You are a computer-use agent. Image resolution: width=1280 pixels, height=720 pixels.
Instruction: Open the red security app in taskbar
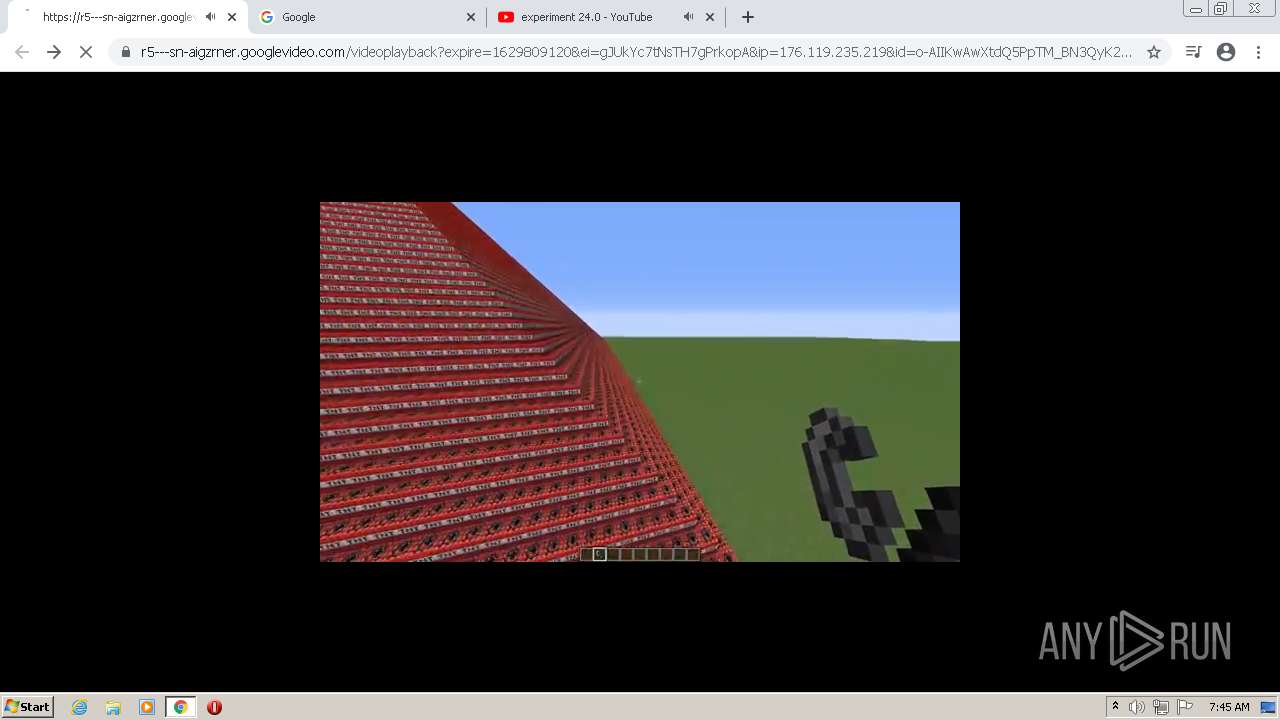[214, 707]
